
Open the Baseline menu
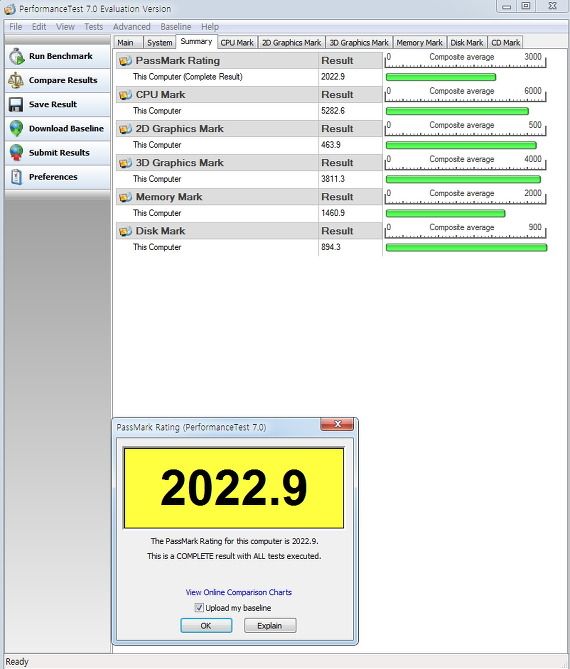[x=176, y=26]
